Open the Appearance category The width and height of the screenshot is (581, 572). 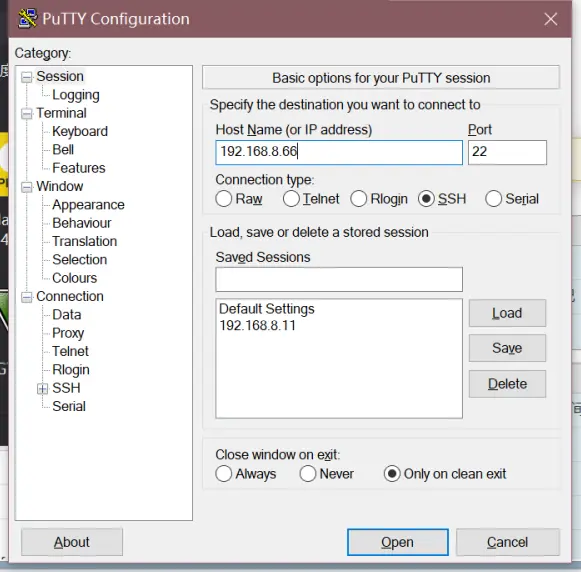coord(89,204)
